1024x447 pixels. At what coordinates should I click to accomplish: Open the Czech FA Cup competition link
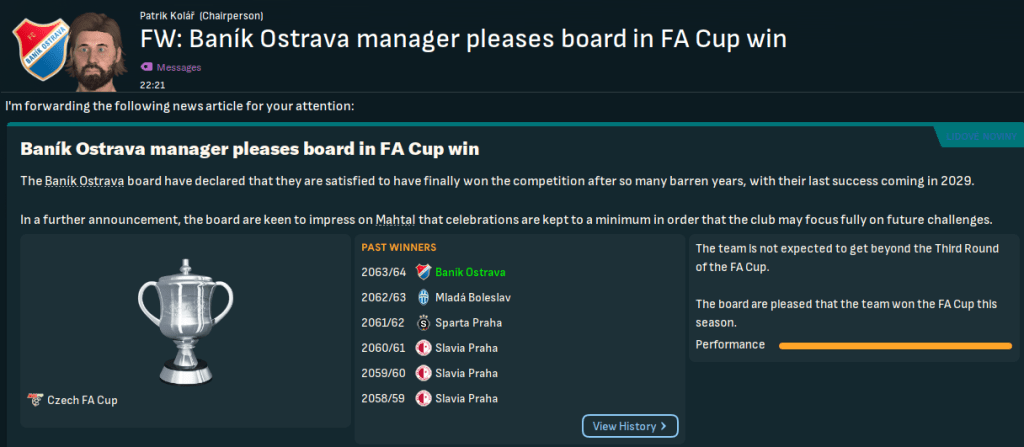pos(82,401)
